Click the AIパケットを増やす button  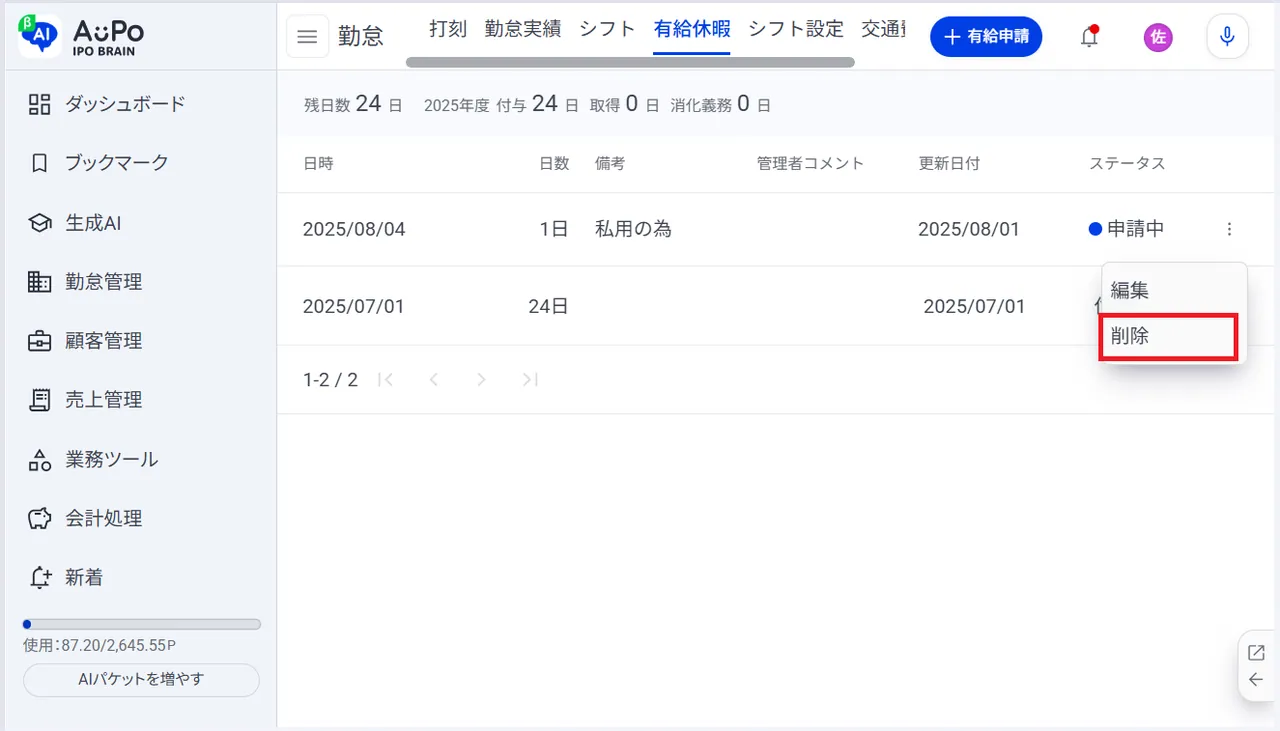[x=141, y=680]
